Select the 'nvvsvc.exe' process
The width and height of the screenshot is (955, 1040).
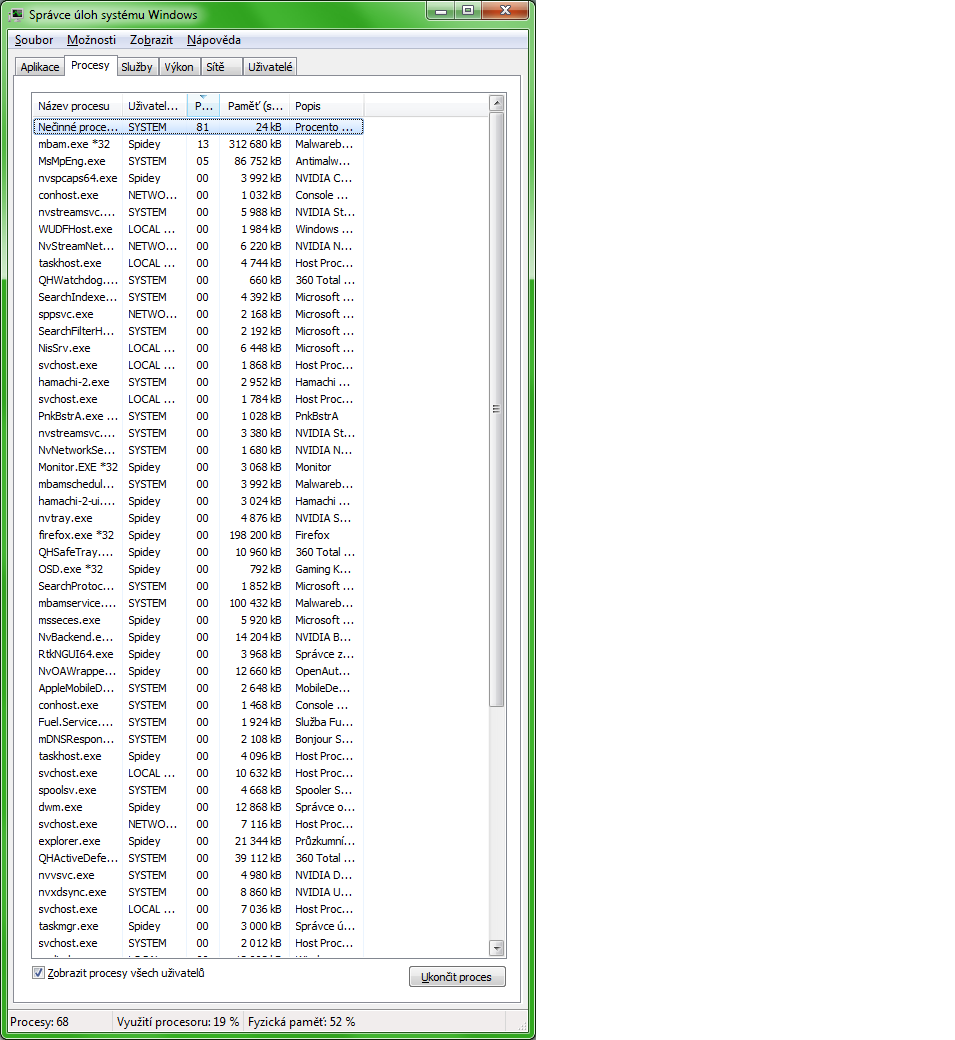pyautogui.click(x=198, y=875)
